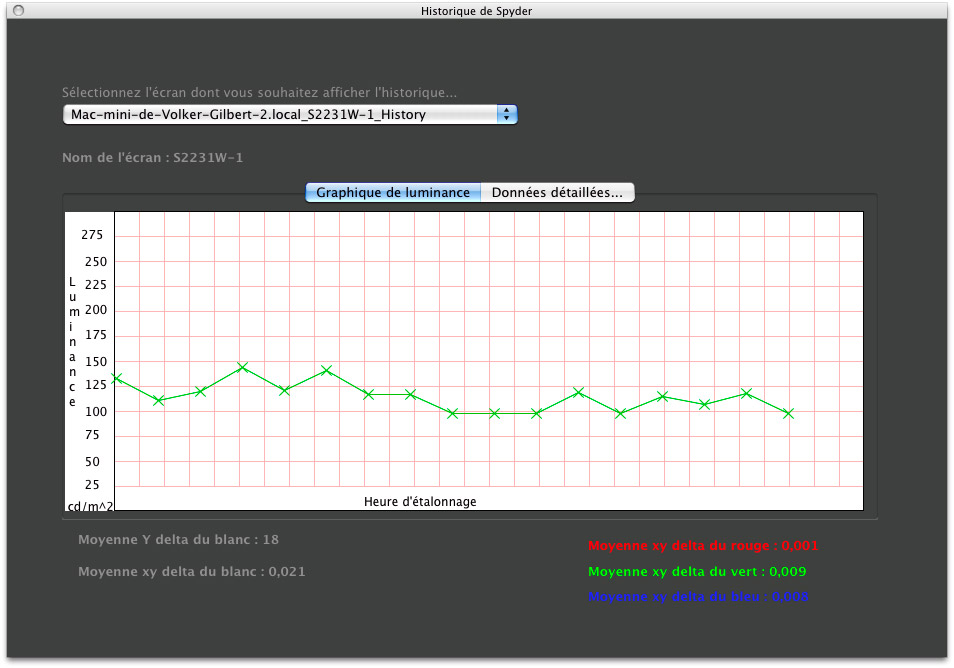This screenshot has height=668, width=954.
Task: Open the Données détaillées tab
Action: point(557,192)
